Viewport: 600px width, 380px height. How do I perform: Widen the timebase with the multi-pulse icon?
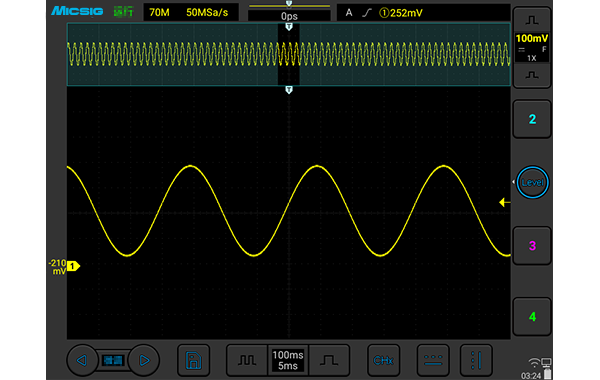pos(247,360)
